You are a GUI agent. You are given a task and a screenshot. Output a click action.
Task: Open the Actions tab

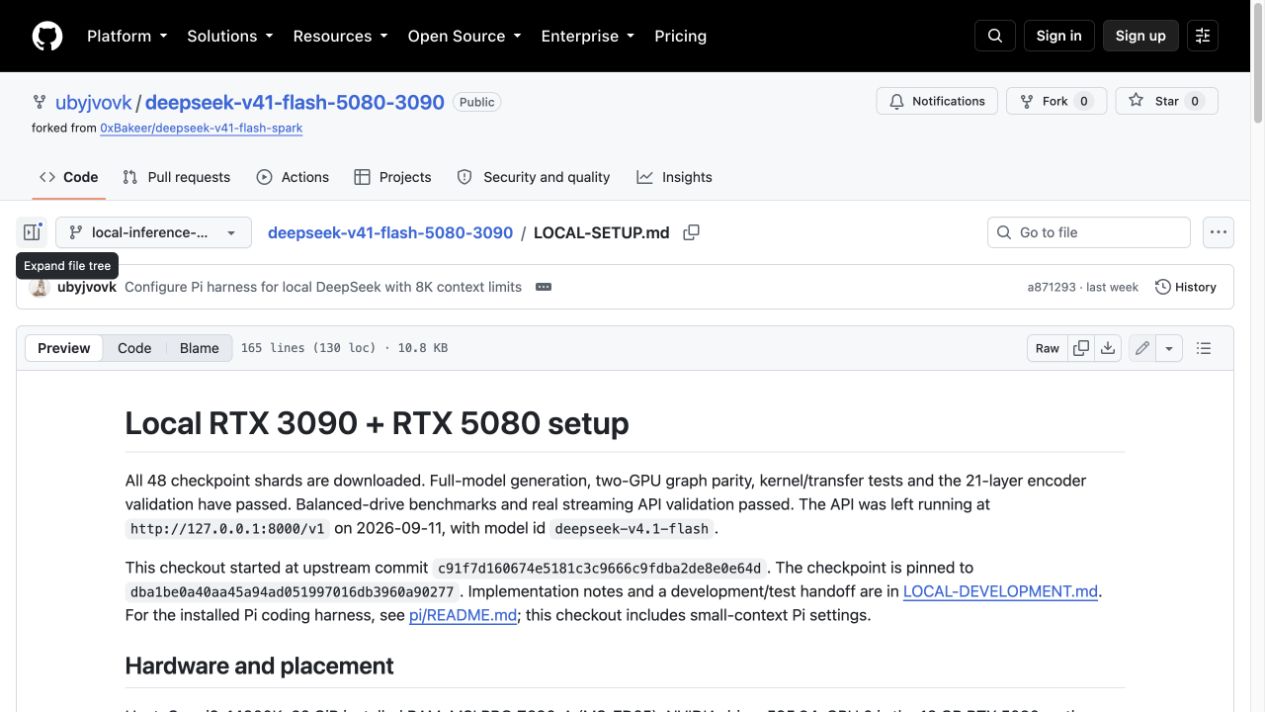(293, 177)
